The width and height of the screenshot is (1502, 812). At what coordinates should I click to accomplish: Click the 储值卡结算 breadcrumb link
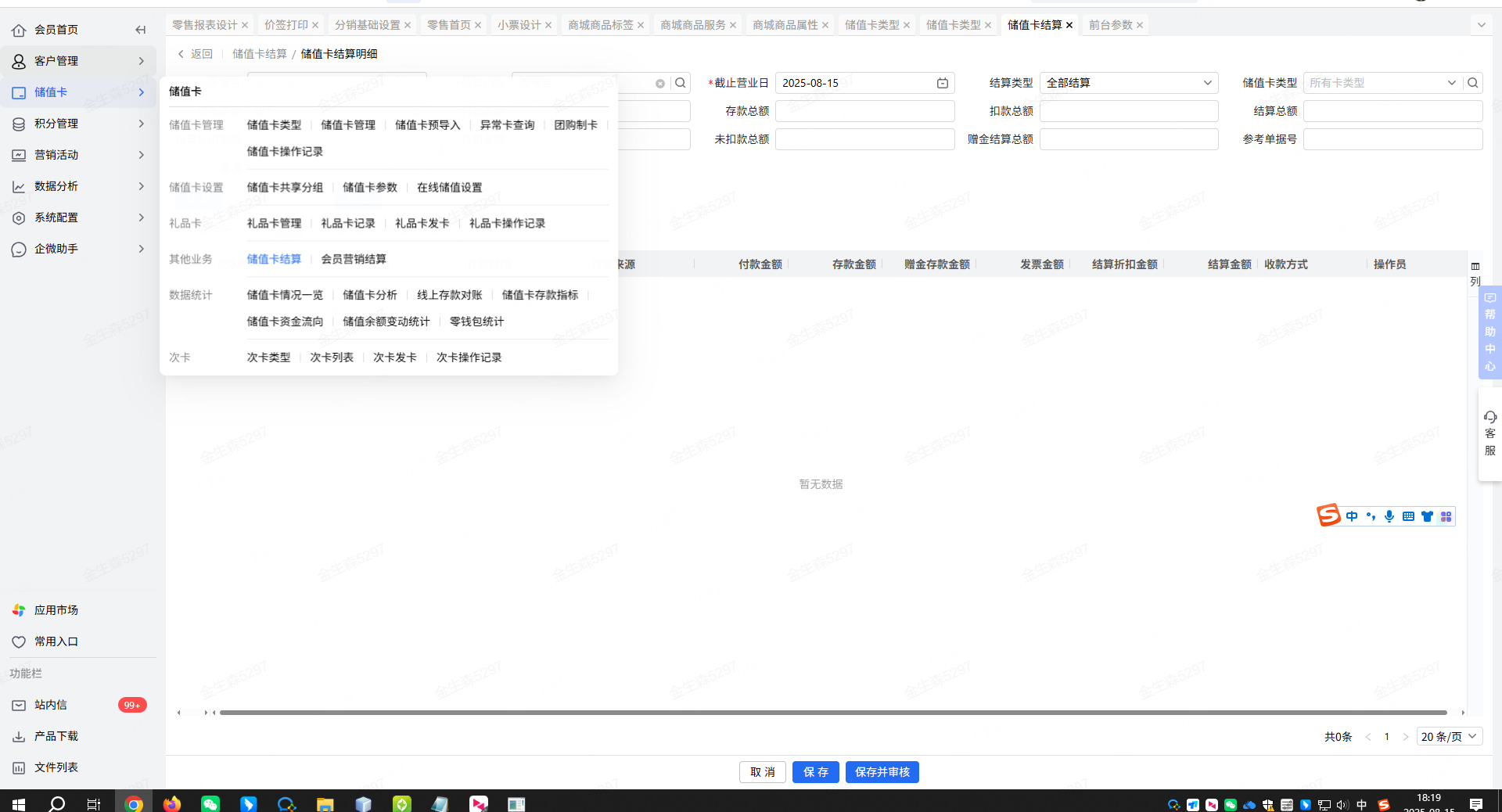[260, 54]
